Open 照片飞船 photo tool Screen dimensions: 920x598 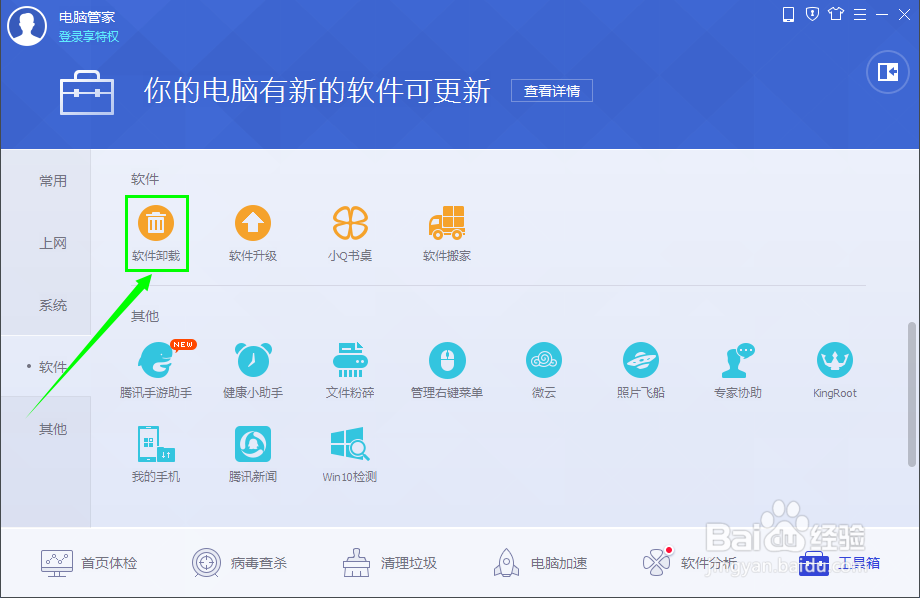tap(640, 370)
